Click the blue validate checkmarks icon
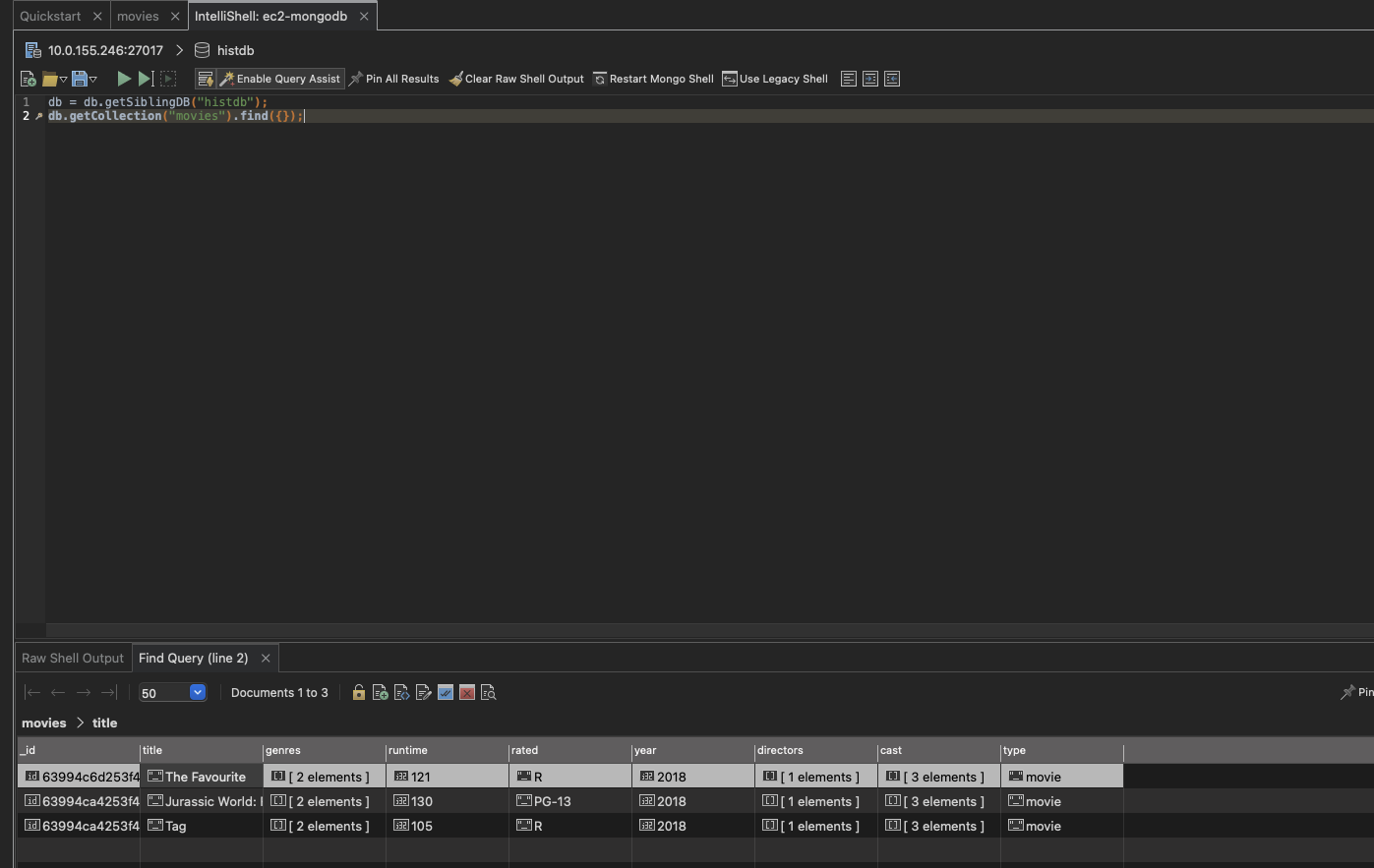The width and height of the screenshot is (1374, 868). point(446,693)
